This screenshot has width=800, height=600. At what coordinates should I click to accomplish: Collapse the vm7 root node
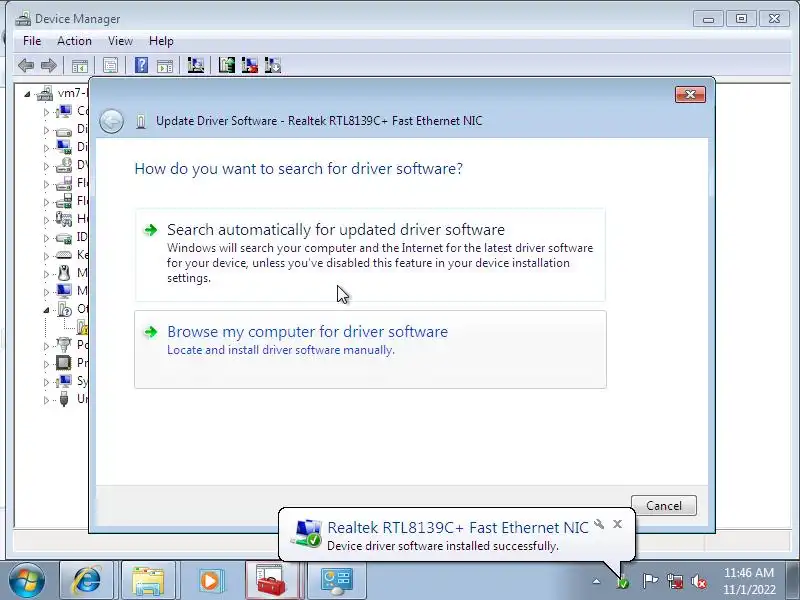pyautogui.click(x=27, y=94)
